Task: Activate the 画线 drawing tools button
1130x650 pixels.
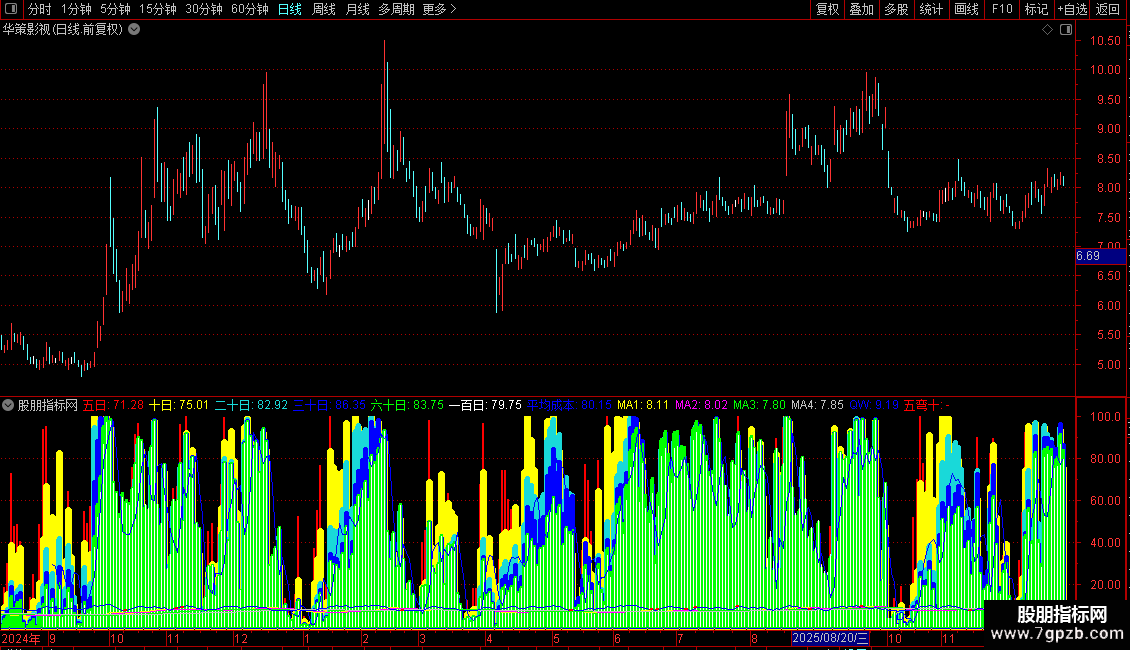Action: 966,9
